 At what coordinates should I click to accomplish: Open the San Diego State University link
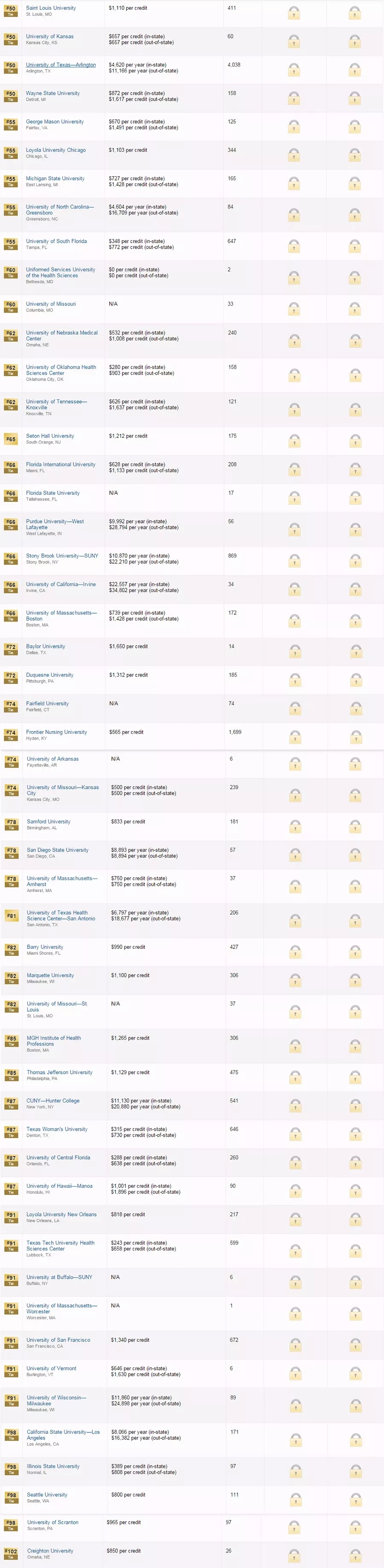58,850
